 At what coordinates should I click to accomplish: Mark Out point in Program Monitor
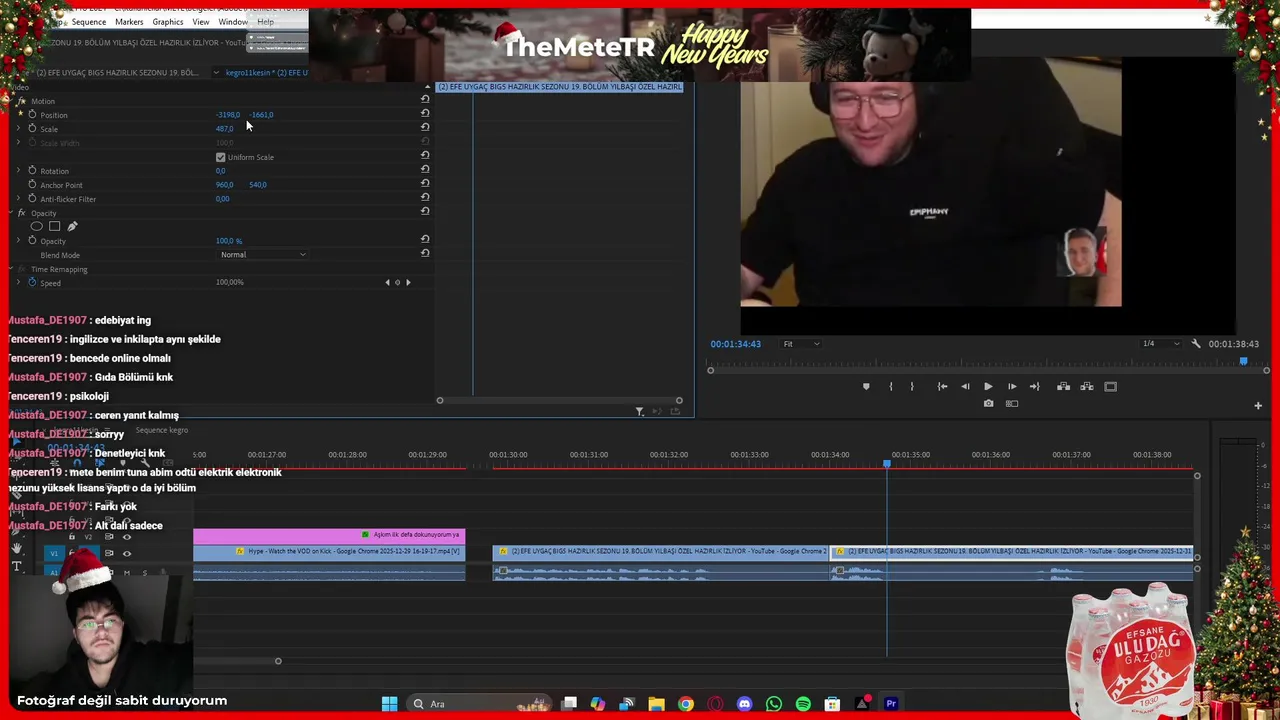[912, 386]
